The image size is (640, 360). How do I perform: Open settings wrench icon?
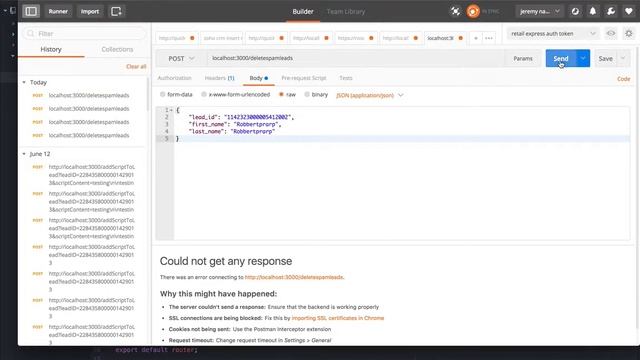tap(611, 11)
